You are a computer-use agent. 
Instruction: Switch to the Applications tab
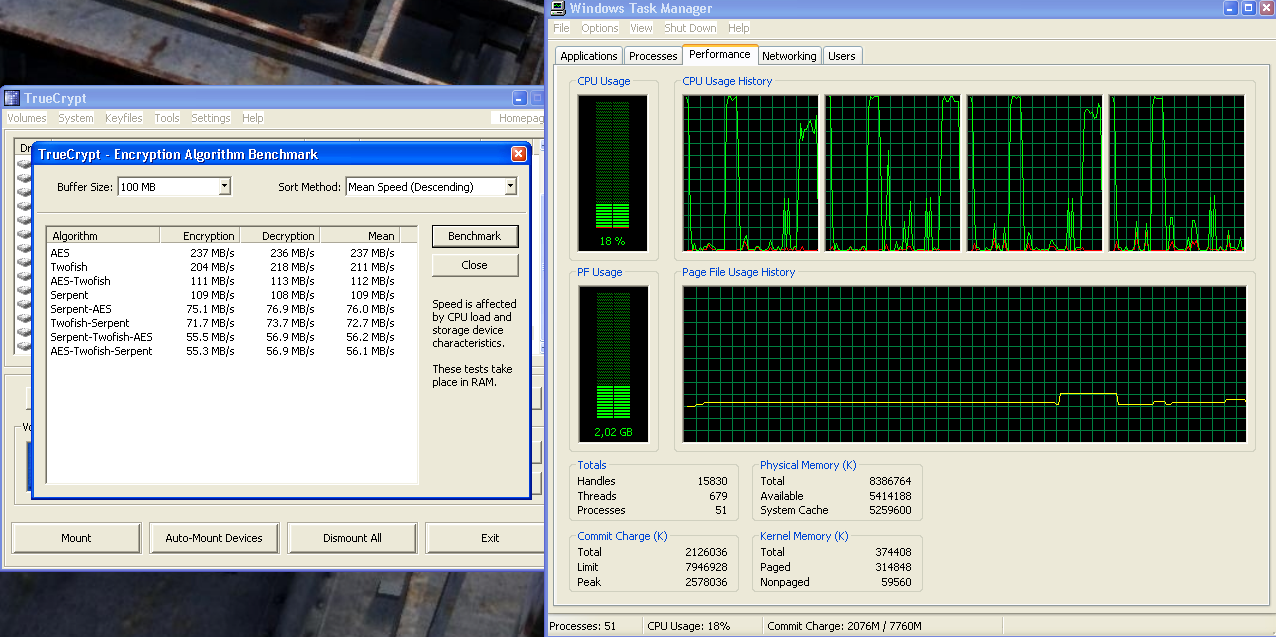589,56
